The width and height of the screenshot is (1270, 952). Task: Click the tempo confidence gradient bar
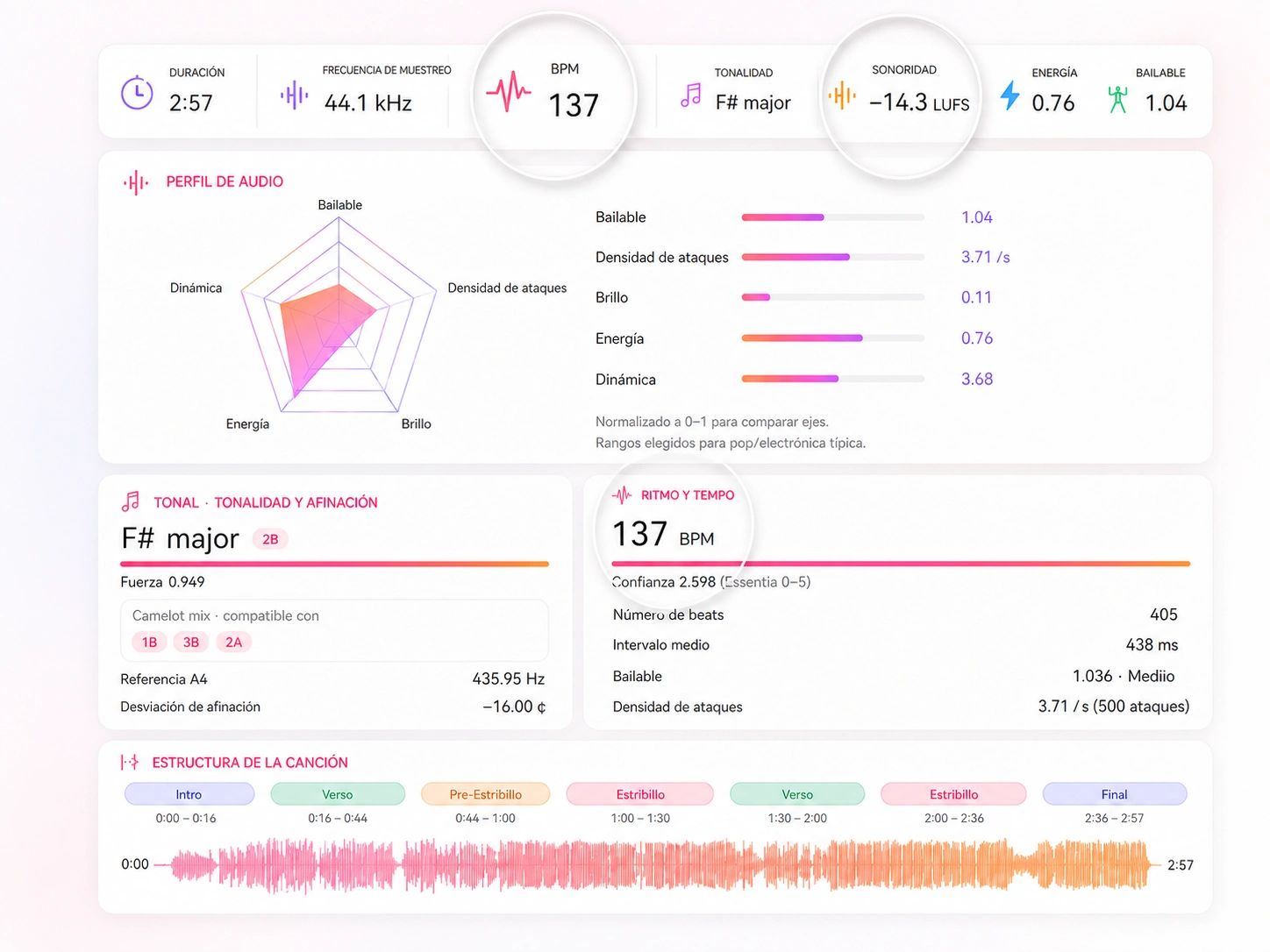coord(901,564)
